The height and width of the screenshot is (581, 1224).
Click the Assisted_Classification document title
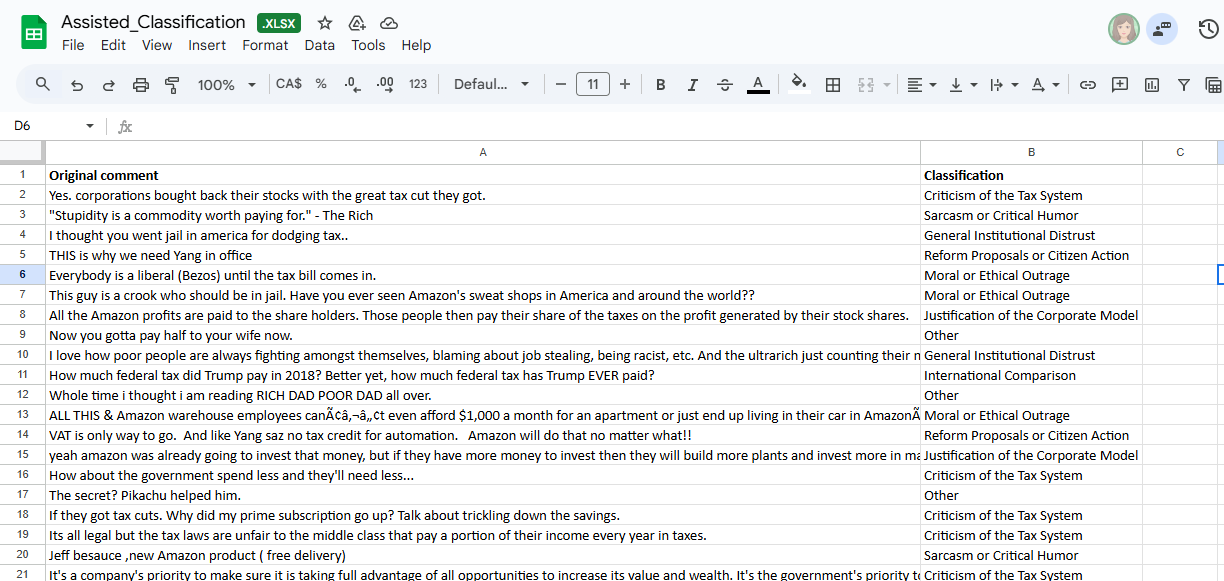153,22
